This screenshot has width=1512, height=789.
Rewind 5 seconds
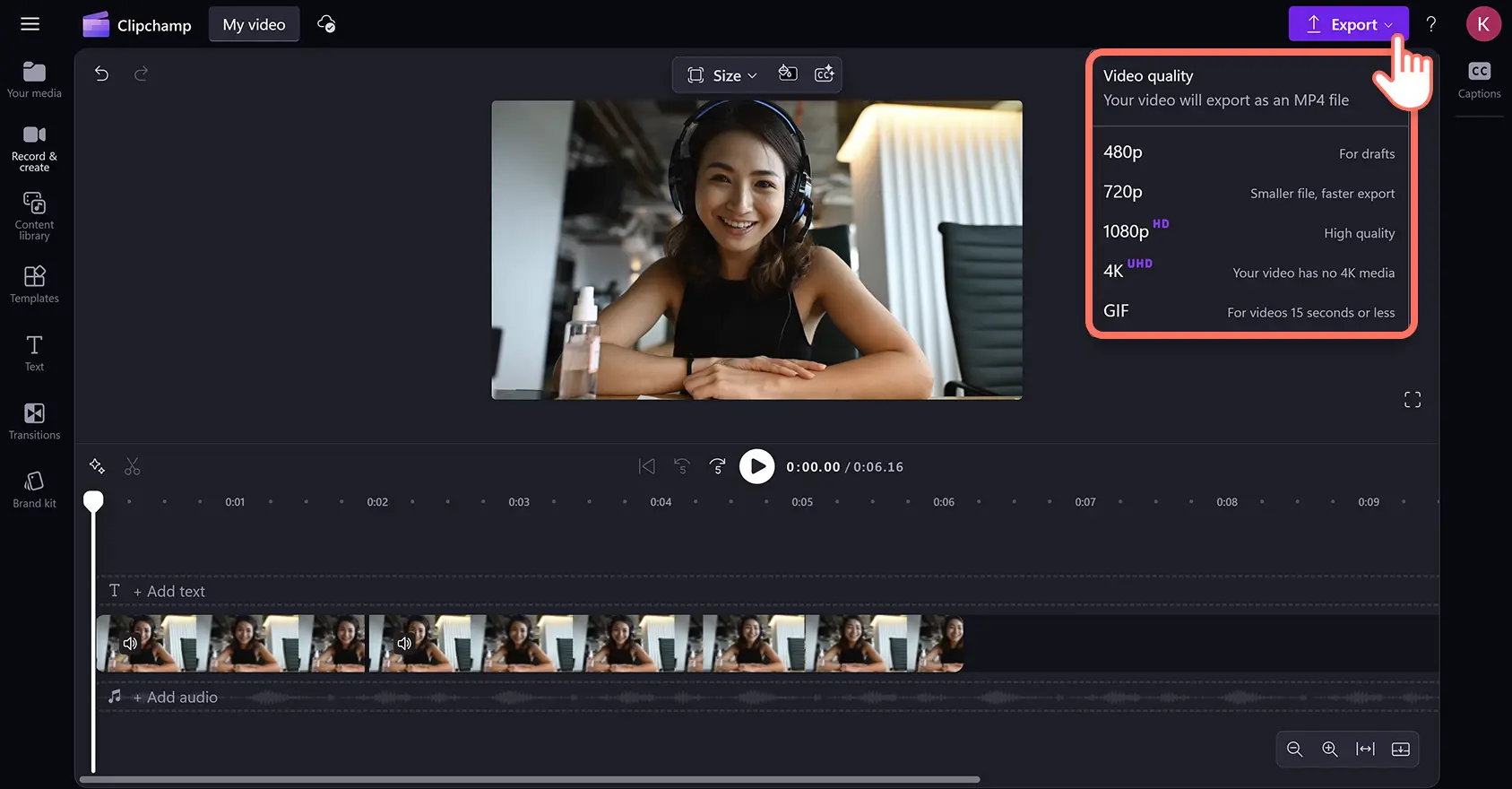pyautogui.click(x=682, y=466)
